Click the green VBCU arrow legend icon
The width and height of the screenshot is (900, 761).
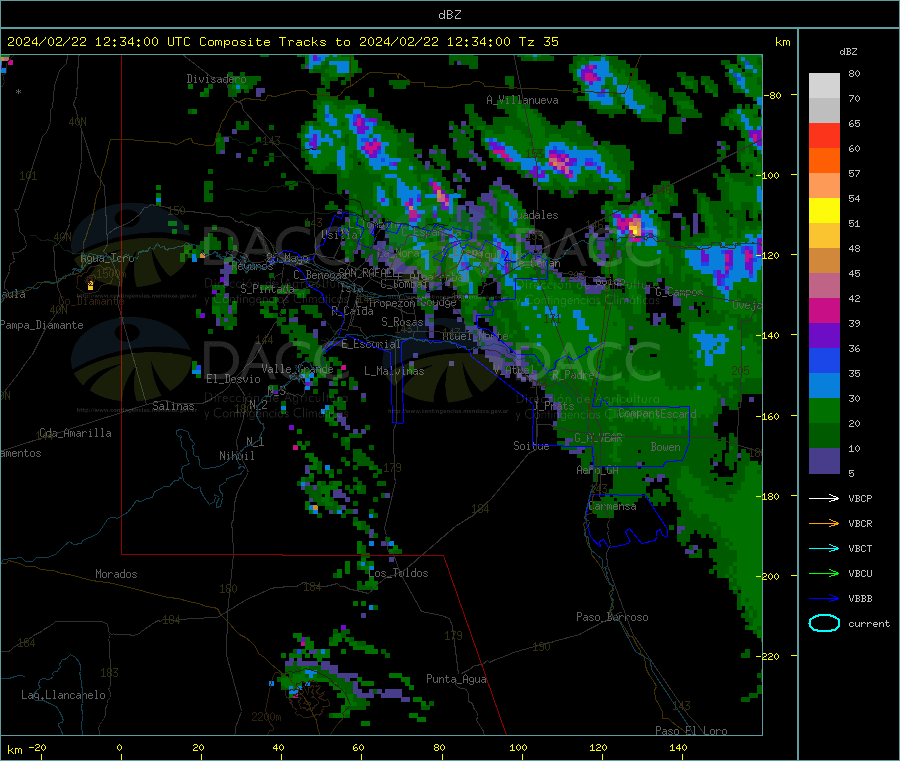click(x=824, y=573)
